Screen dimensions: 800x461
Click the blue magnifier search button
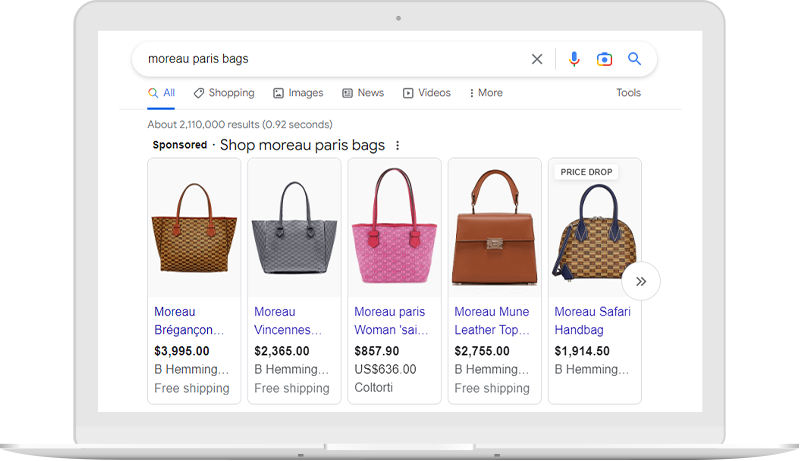pyautogui.click(x=634, y=59)
